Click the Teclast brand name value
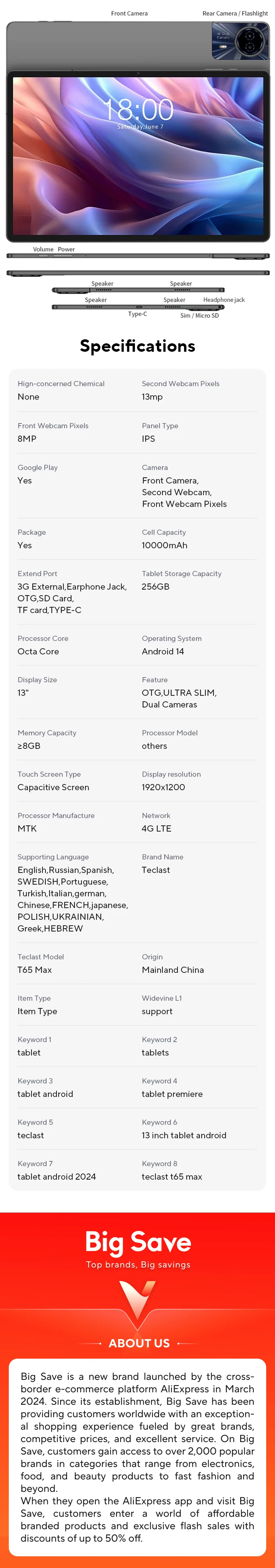Viewport: 275px width, 1568px height. tap(156, 870)
